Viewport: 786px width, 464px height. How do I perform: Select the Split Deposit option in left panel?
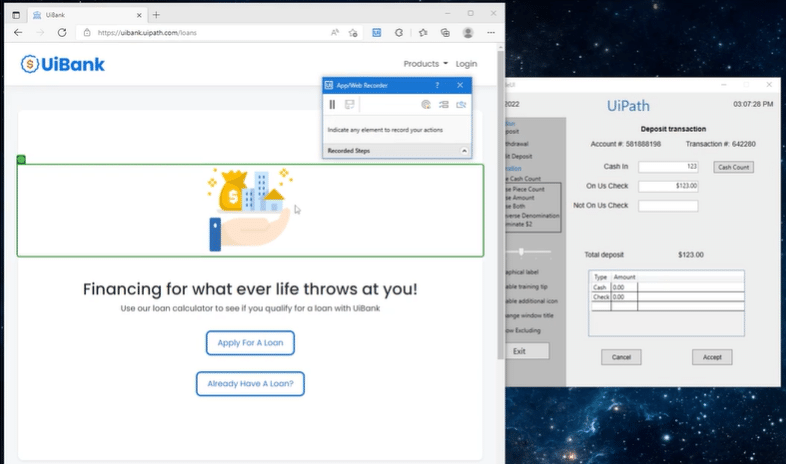coord(519,156)
